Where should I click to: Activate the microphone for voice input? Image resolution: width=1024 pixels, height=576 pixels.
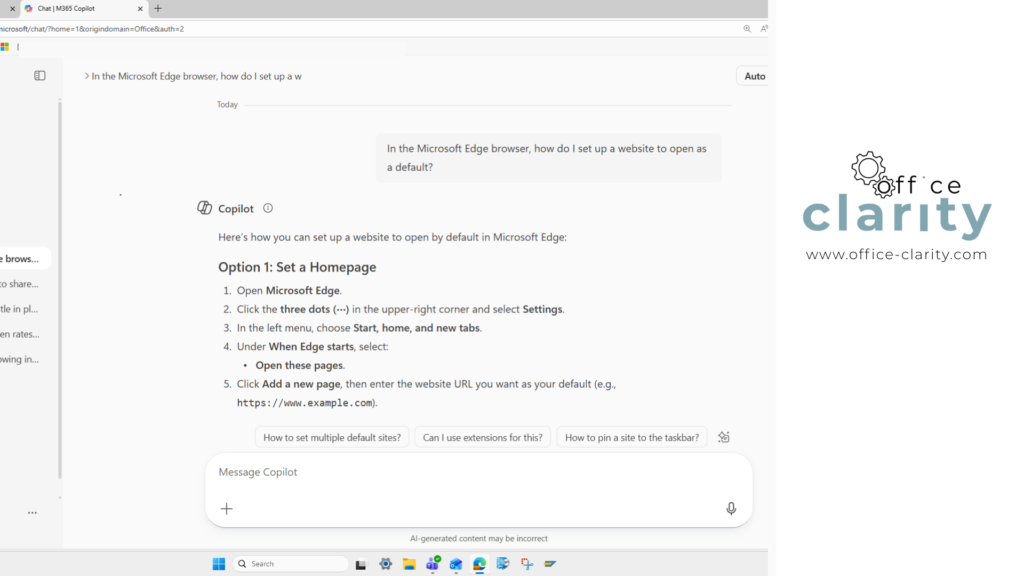tap(731, 508)
